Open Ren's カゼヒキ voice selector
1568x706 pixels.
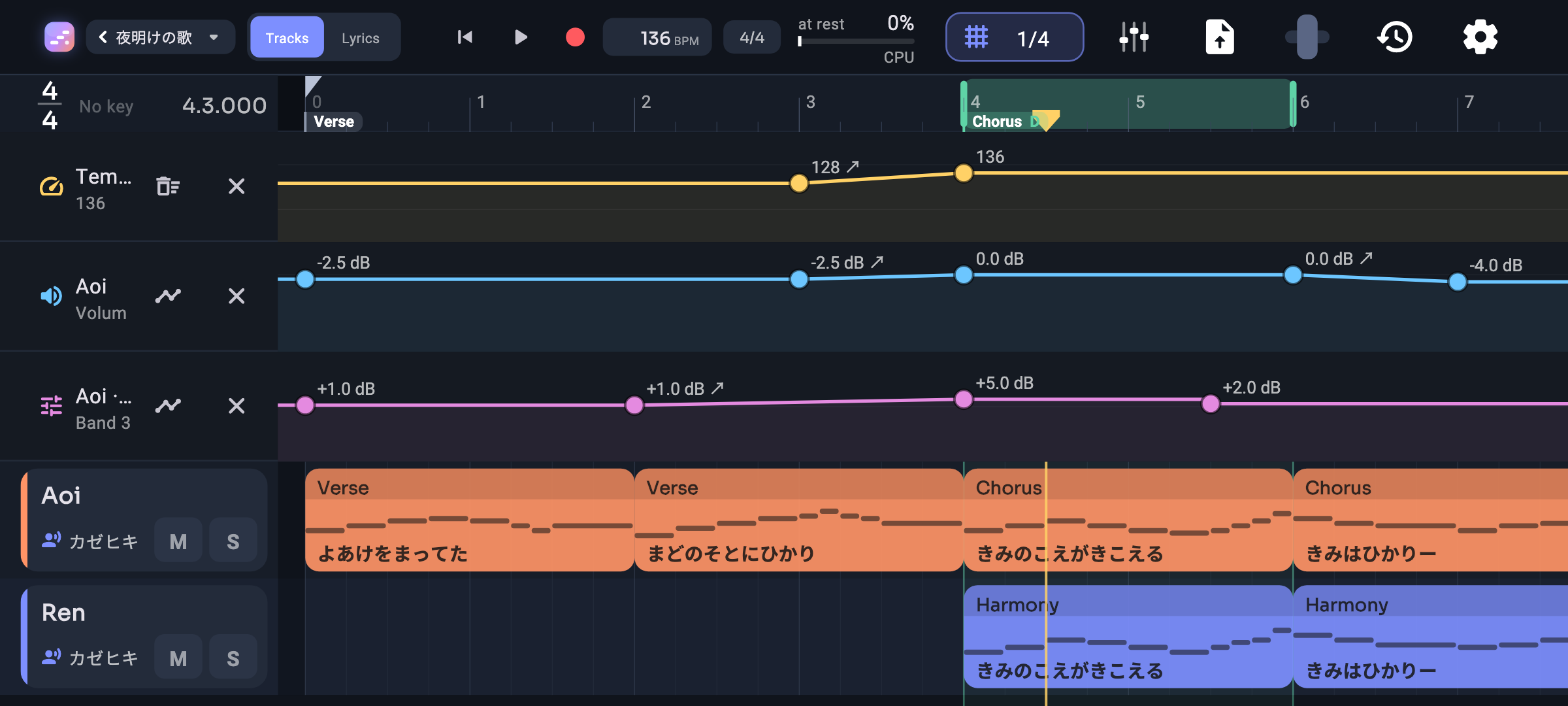pyautogui.click(x=90, y=658)
